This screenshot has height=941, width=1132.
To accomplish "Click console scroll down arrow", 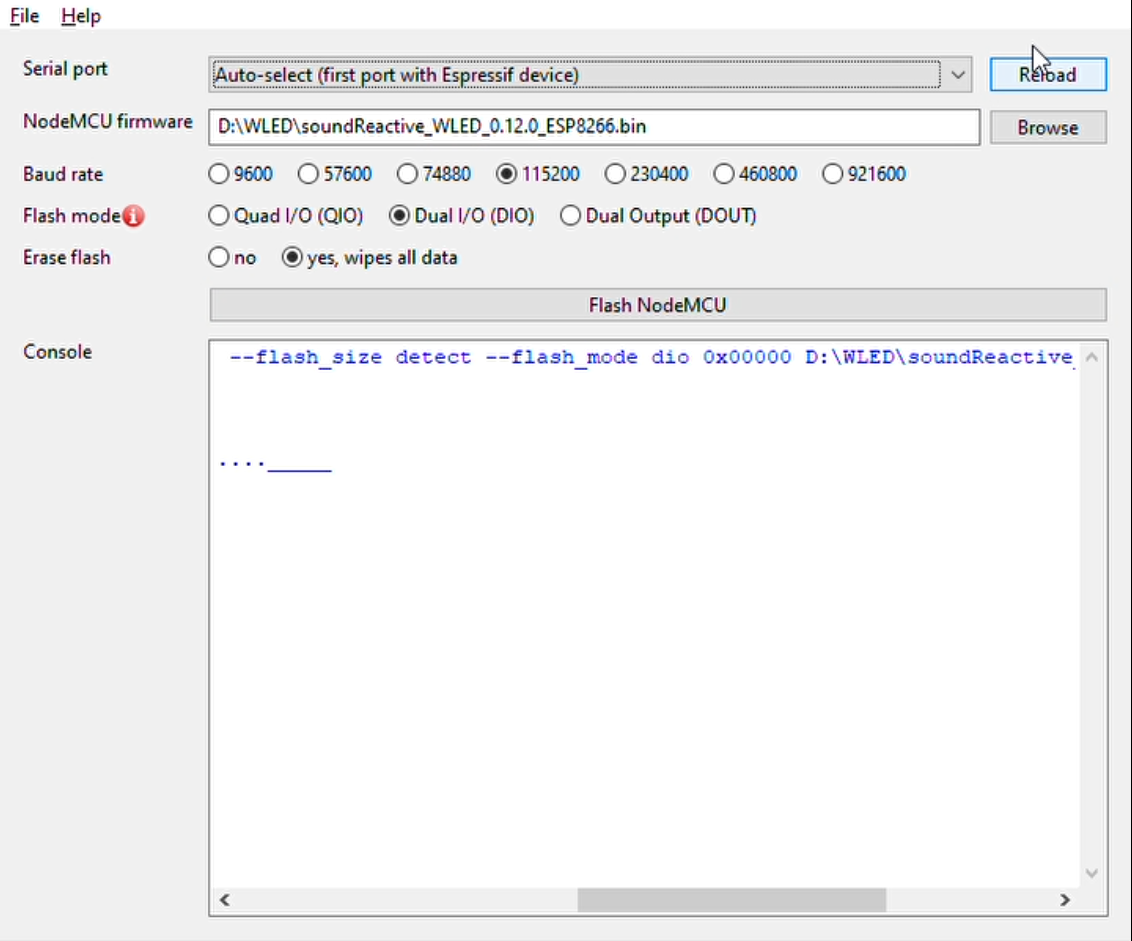I will [x=1092, y=874].
